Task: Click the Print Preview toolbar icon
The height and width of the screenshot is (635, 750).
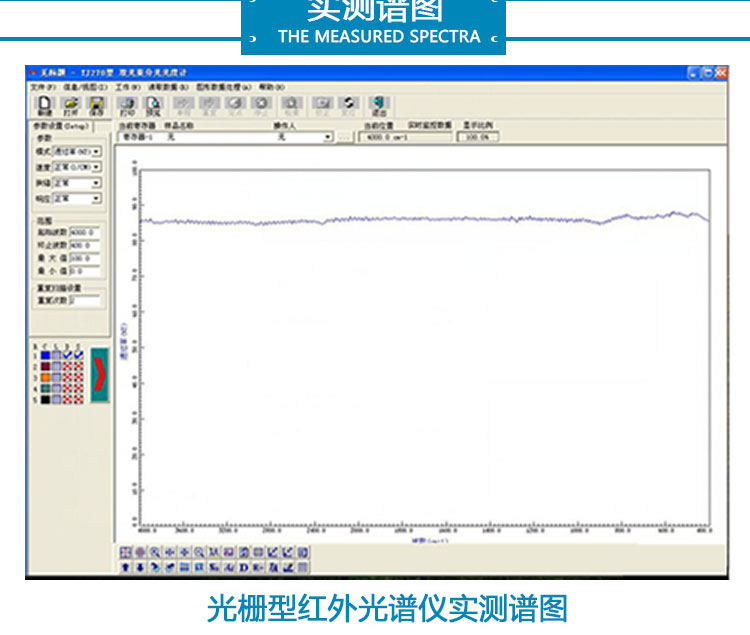Action: (x=154, y=106)
